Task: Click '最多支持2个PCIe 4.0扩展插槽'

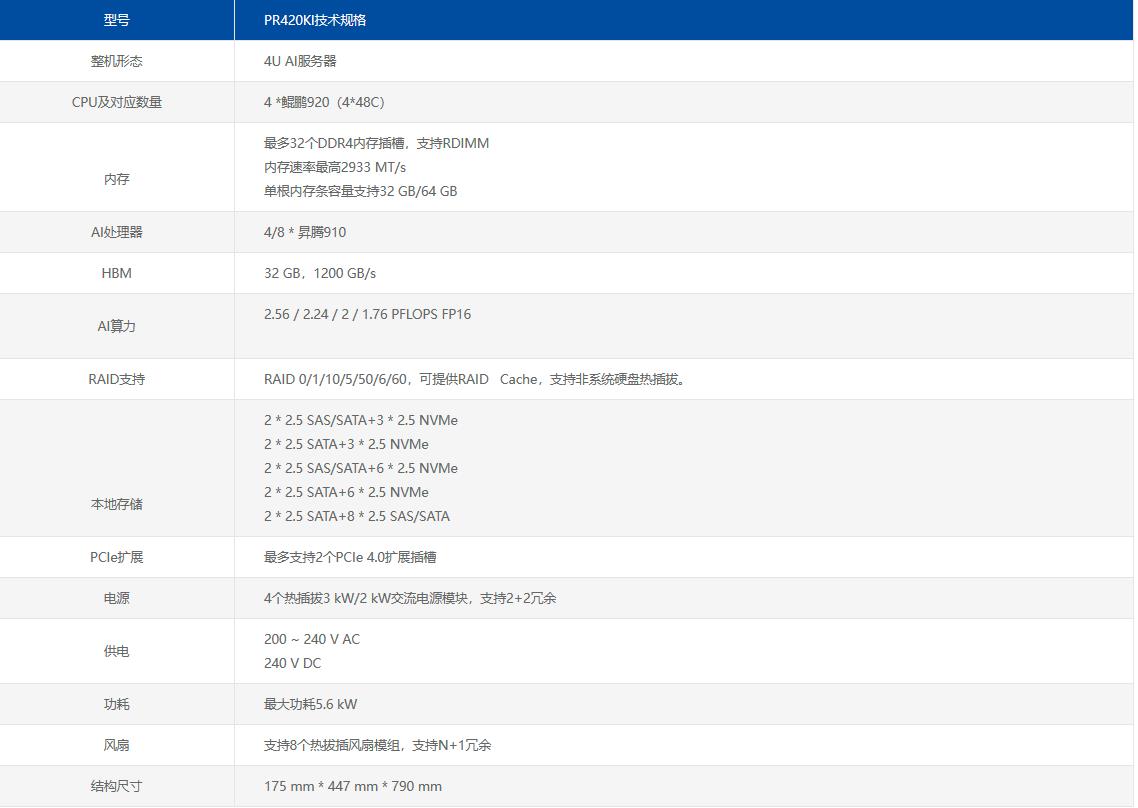Action: click(350, 558)
